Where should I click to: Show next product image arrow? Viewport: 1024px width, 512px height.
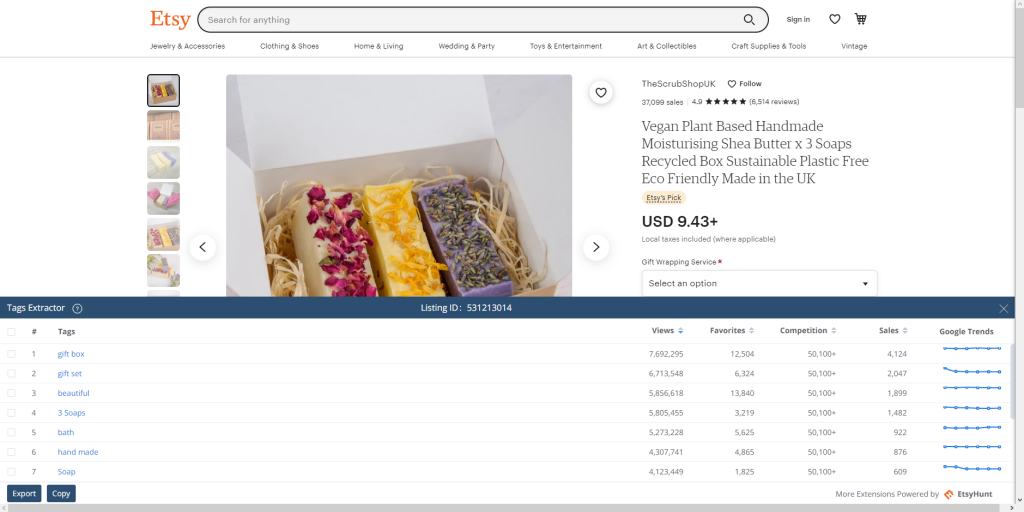point(596,247)
